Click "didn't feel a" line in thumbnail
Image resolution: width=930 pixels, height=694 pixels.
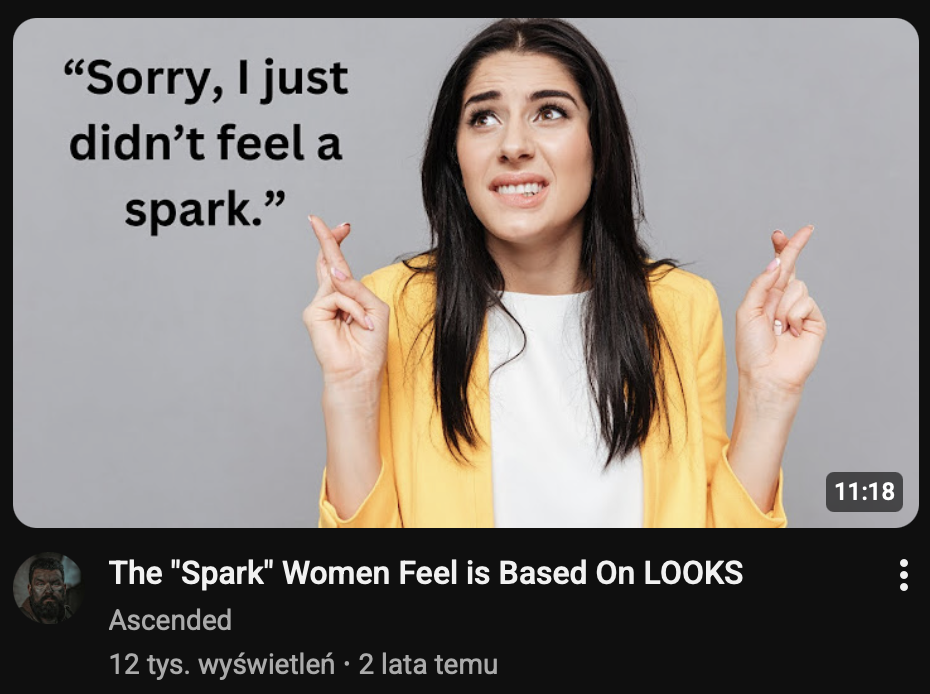coord(206,144)
